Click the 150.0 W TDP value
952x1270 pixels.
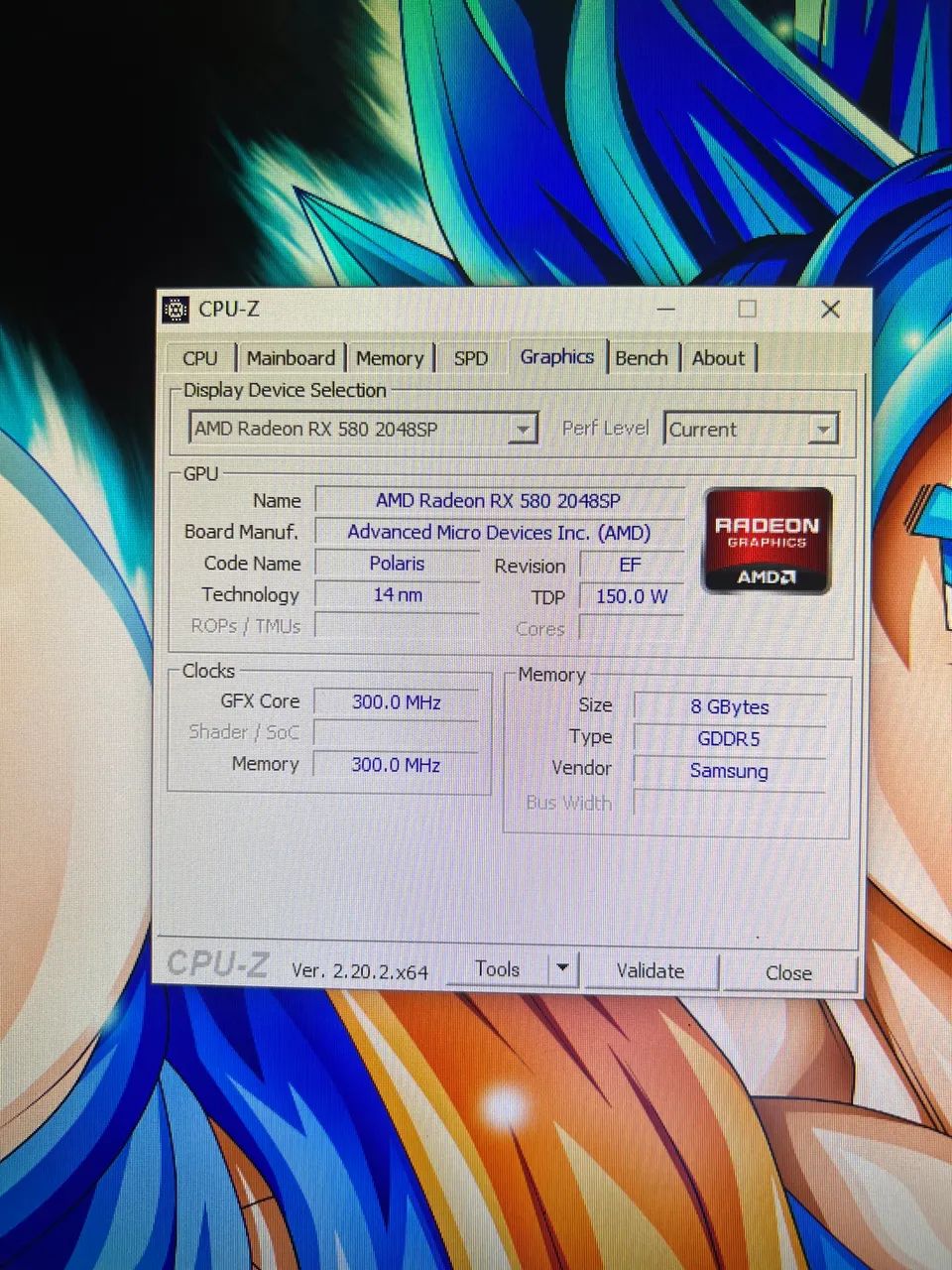pos(631,596)
